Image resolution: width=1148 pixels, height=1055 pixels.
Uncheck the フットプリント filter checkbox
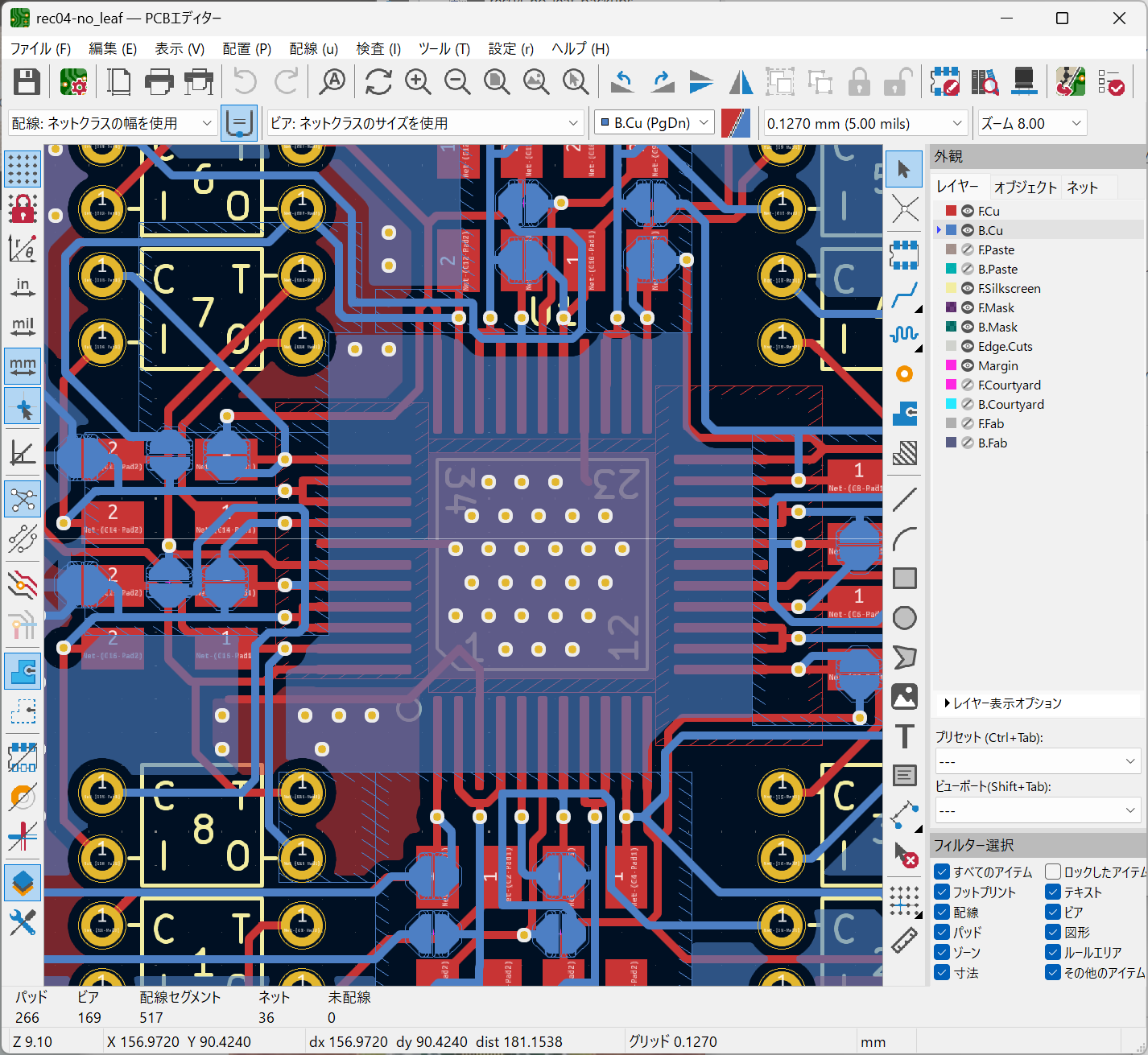[943, 892]
